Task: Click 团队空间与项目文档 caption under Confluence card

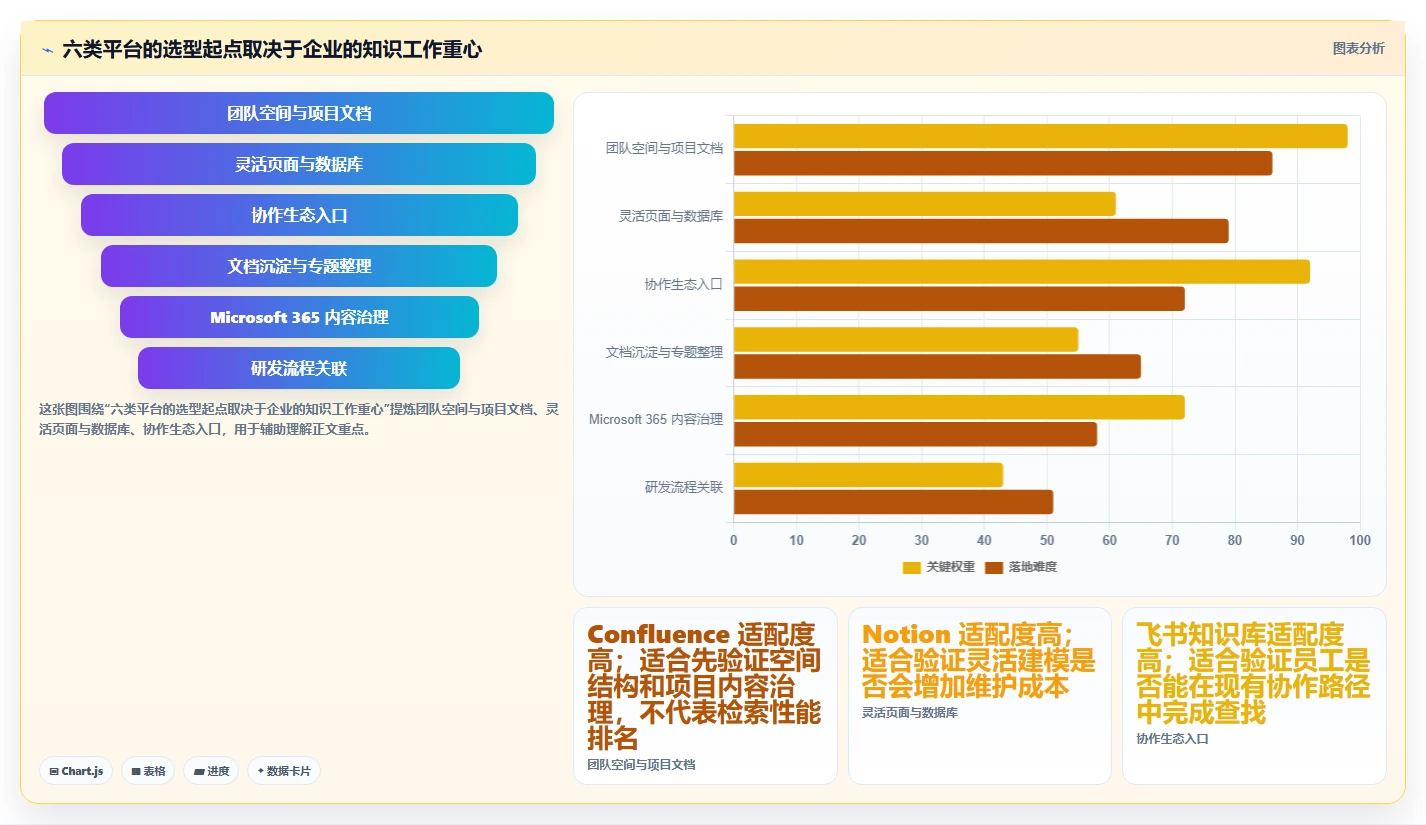Action: pos(641,764)
